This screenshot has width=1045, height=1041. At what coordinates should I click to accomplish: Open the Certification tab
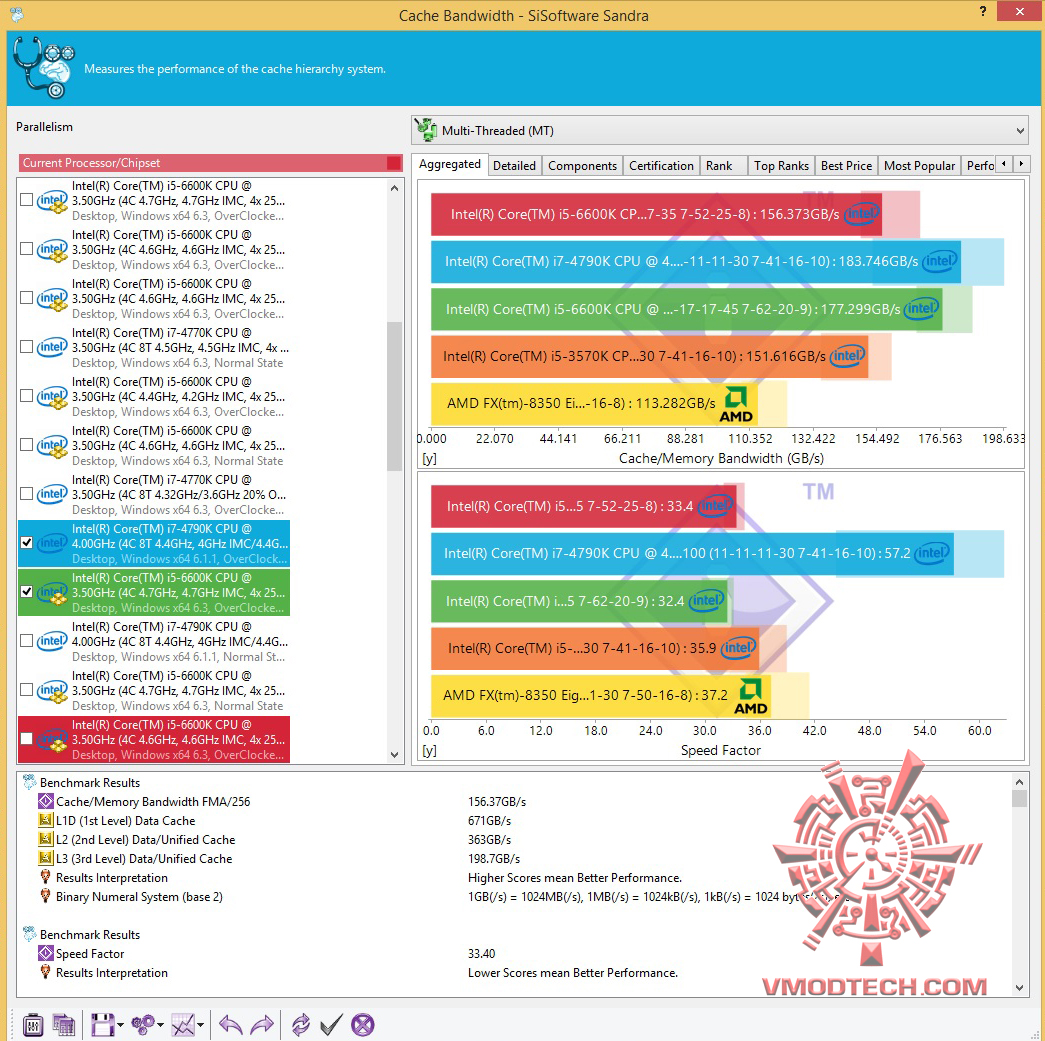661,166
